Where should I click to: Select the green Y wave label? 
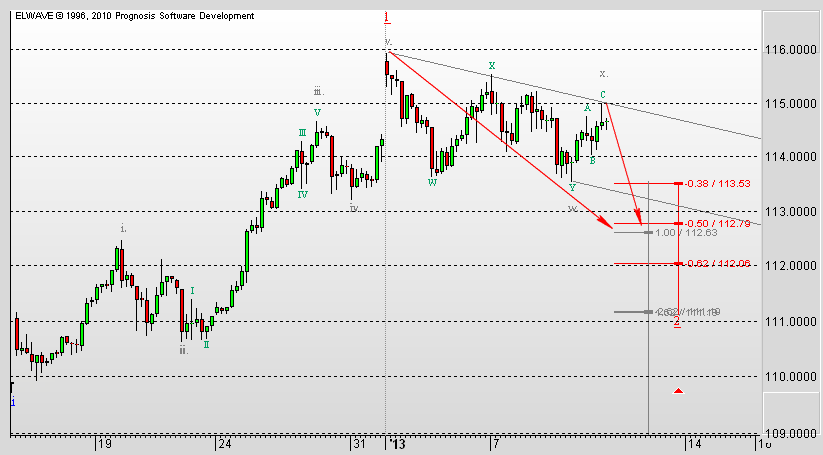point(572,187)
